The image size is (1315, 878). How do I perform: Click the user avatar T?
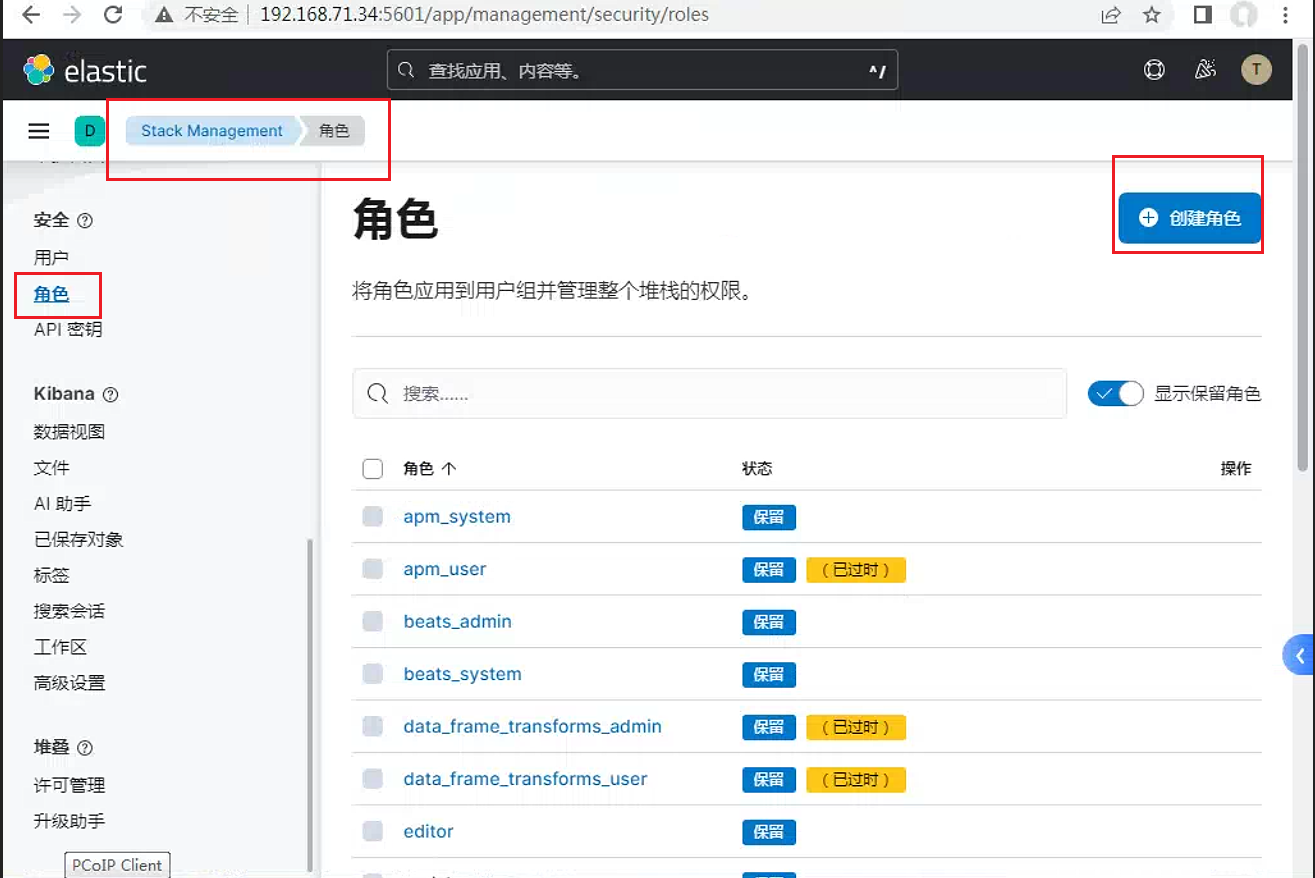coord(1256,70)
